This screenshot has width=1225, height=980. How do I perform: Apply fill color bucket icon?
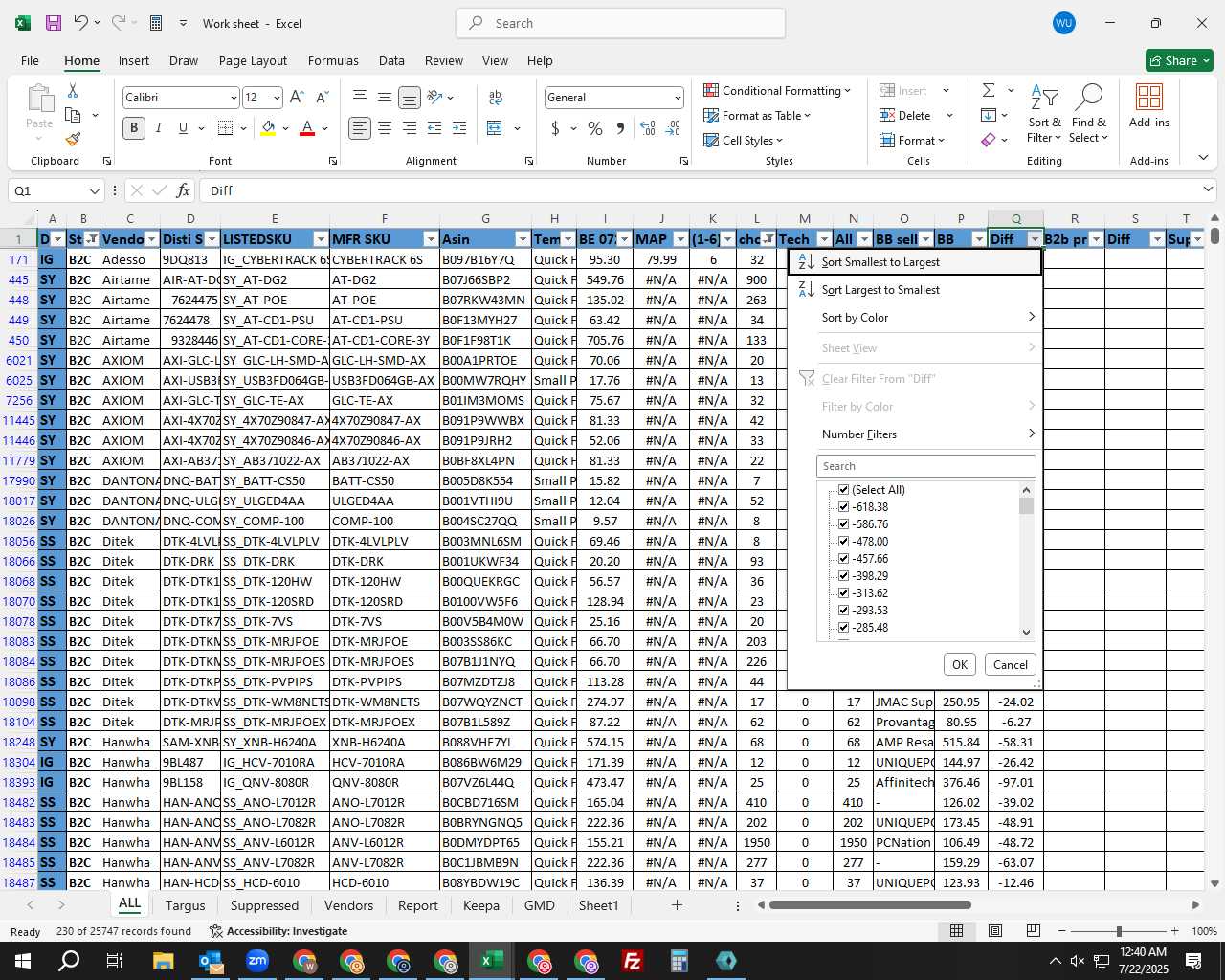coord(268,127)
